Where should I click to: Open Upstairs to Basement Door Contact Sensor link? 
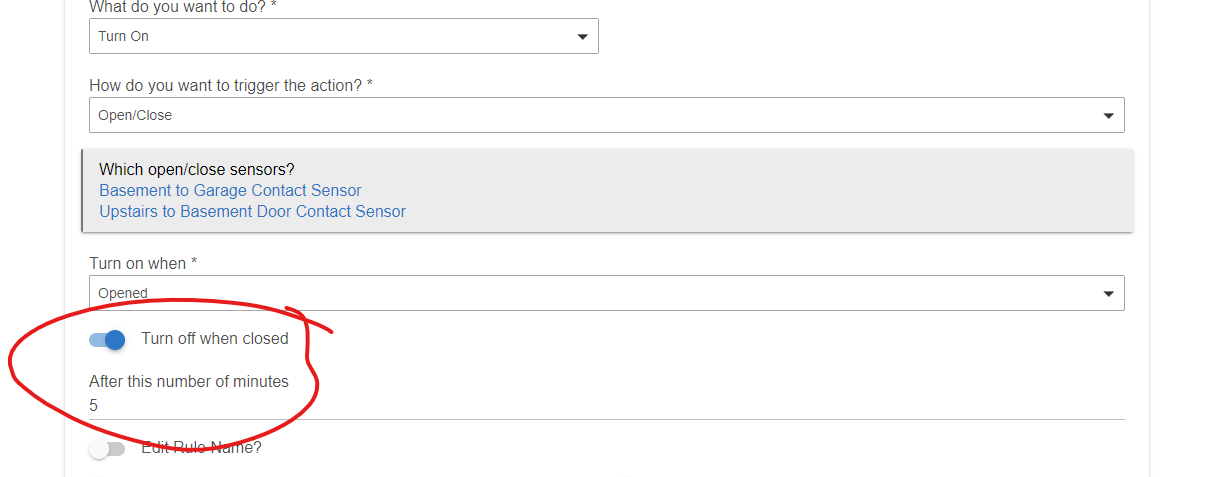252,211
